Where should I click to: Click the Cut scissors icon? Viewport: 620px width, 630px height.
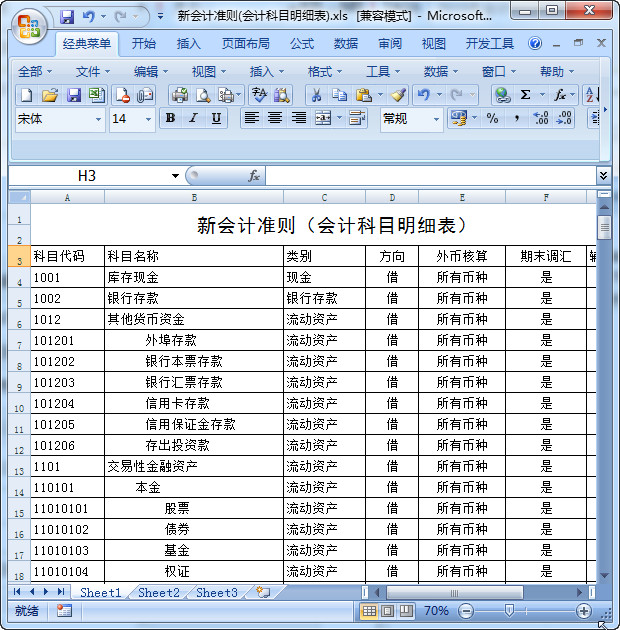(316, 95)
